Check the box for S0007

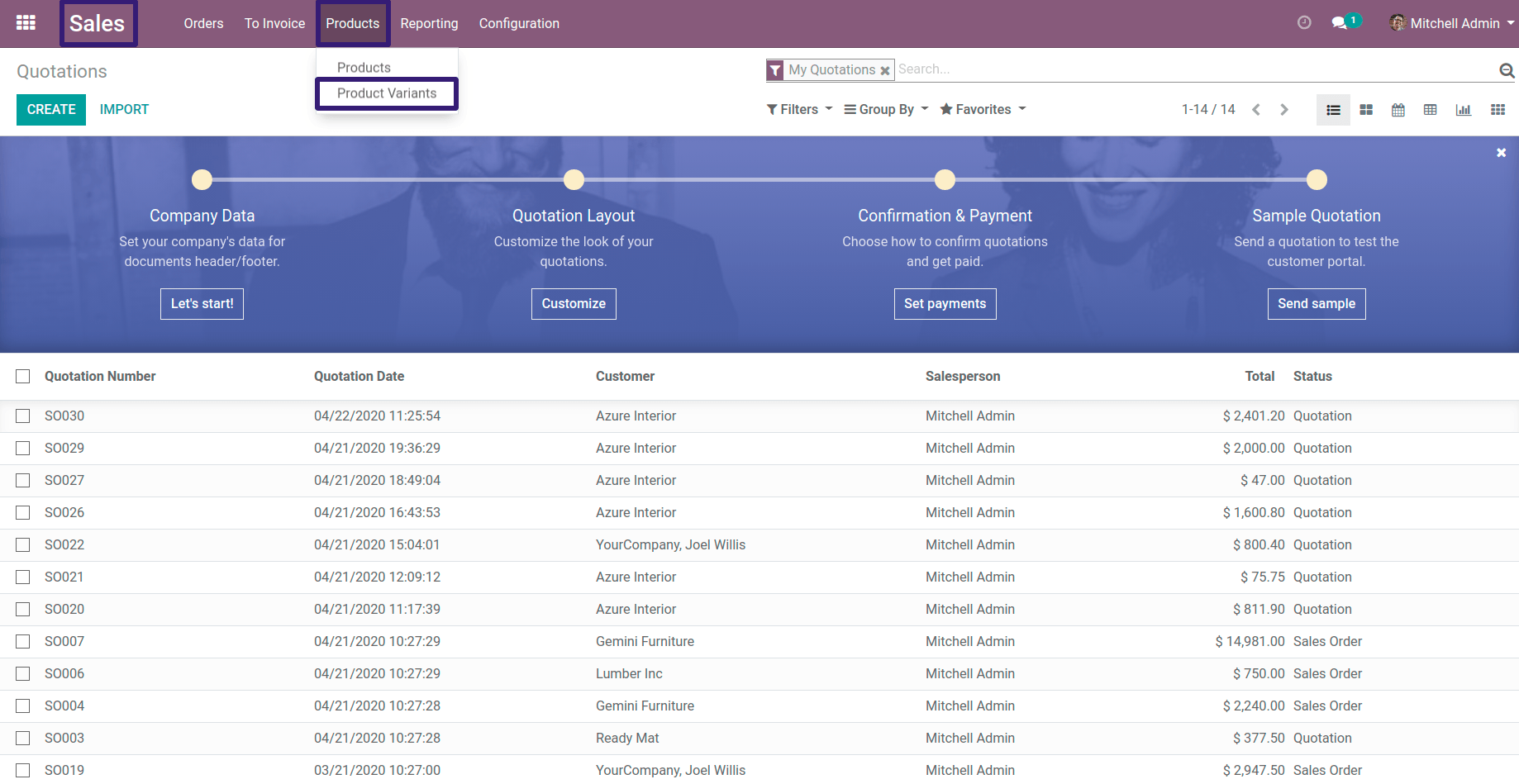(x=23, y=642)
